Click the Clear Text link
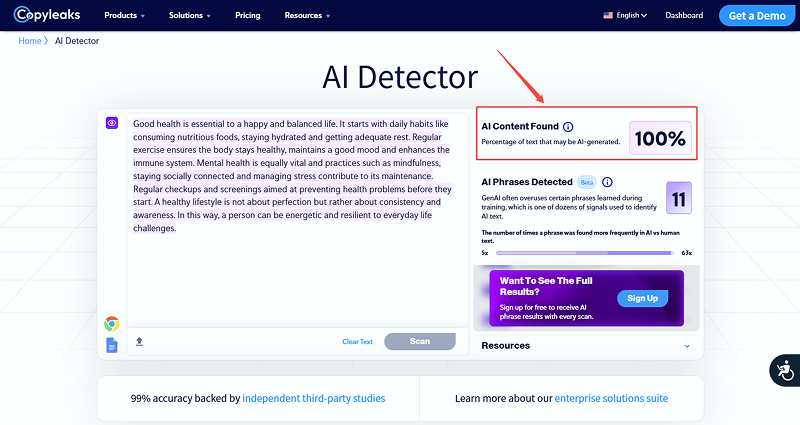800x425 pixels. 357,341
